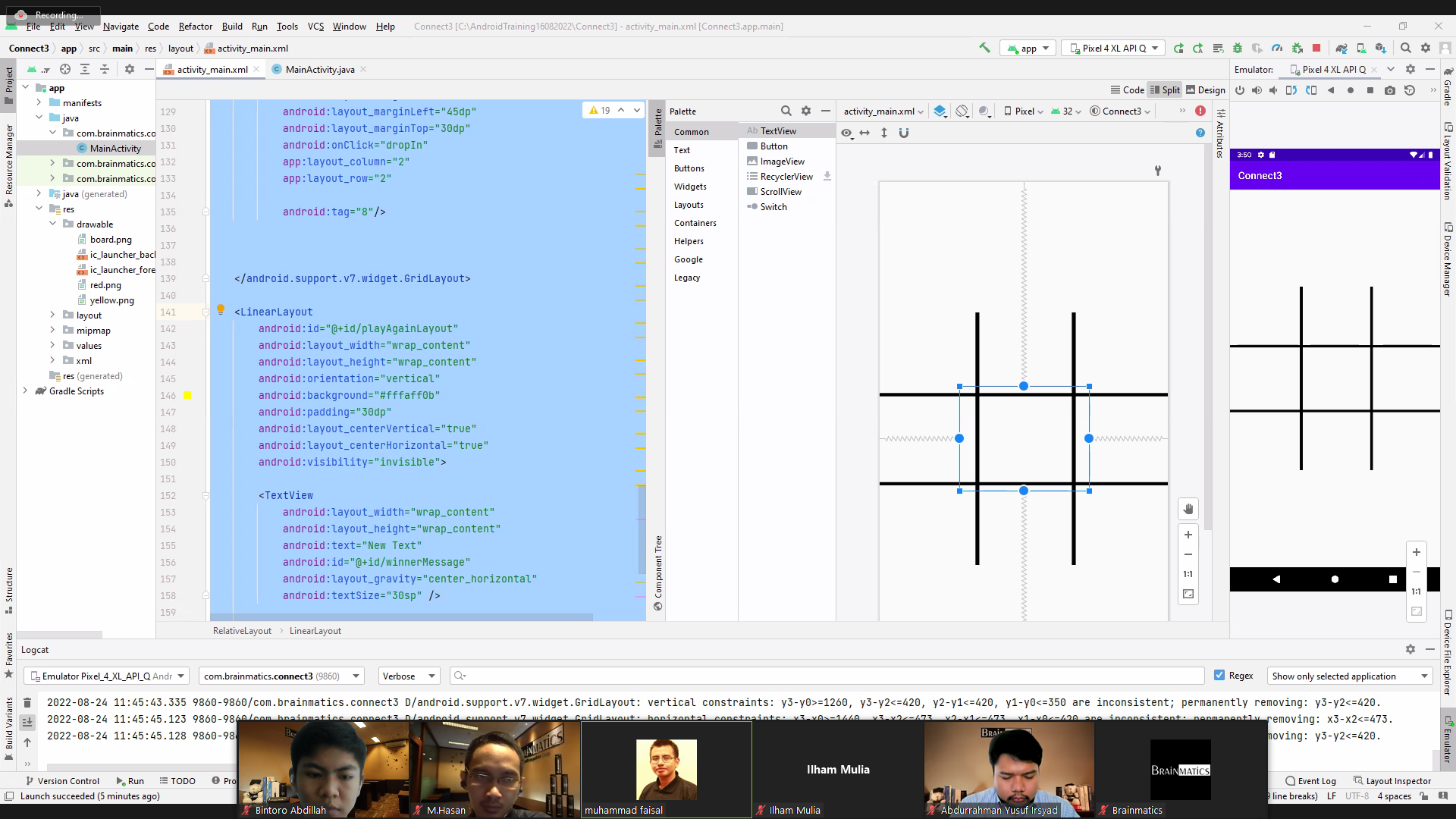Click activity_main.xml tab in editor

211,69
